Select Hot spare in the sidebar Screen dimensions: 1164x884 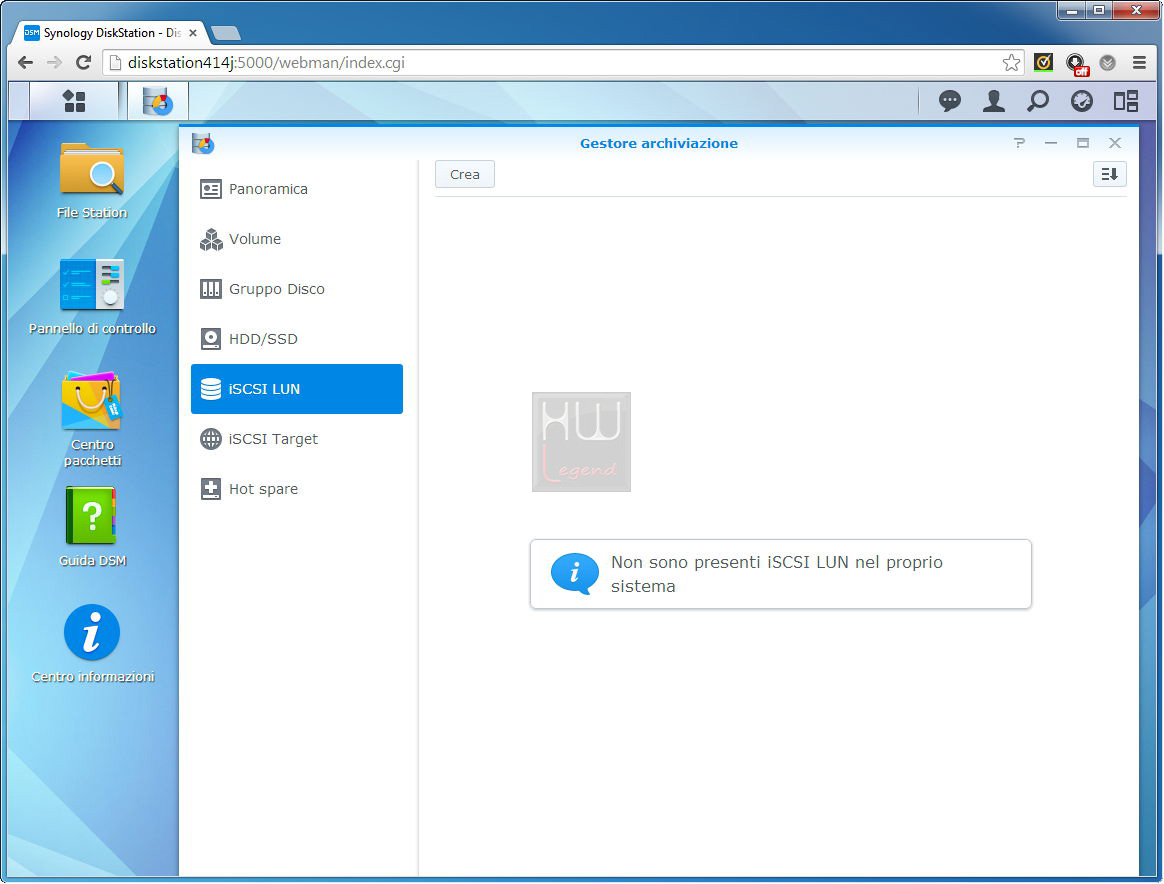click(x=297, y=489)
